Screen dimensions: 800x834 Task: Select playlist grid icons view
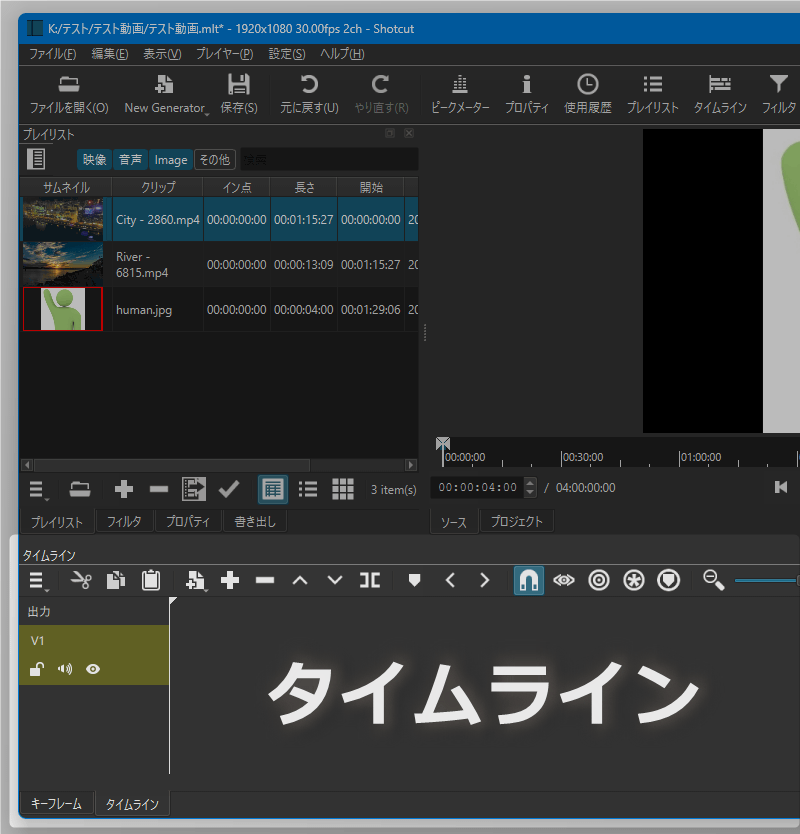(x=343, y=489)
